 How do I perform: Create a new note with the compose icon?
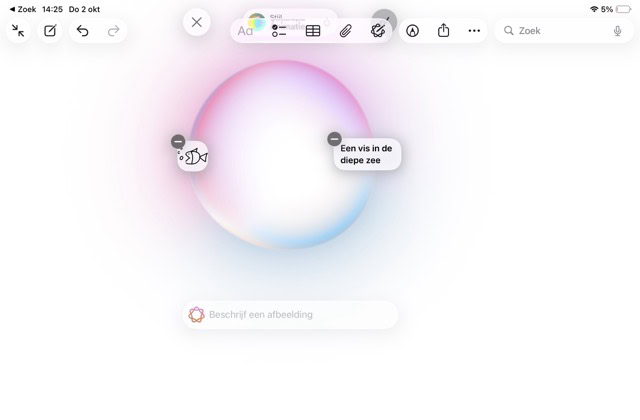pyautogui.click(x=50, y=31)
